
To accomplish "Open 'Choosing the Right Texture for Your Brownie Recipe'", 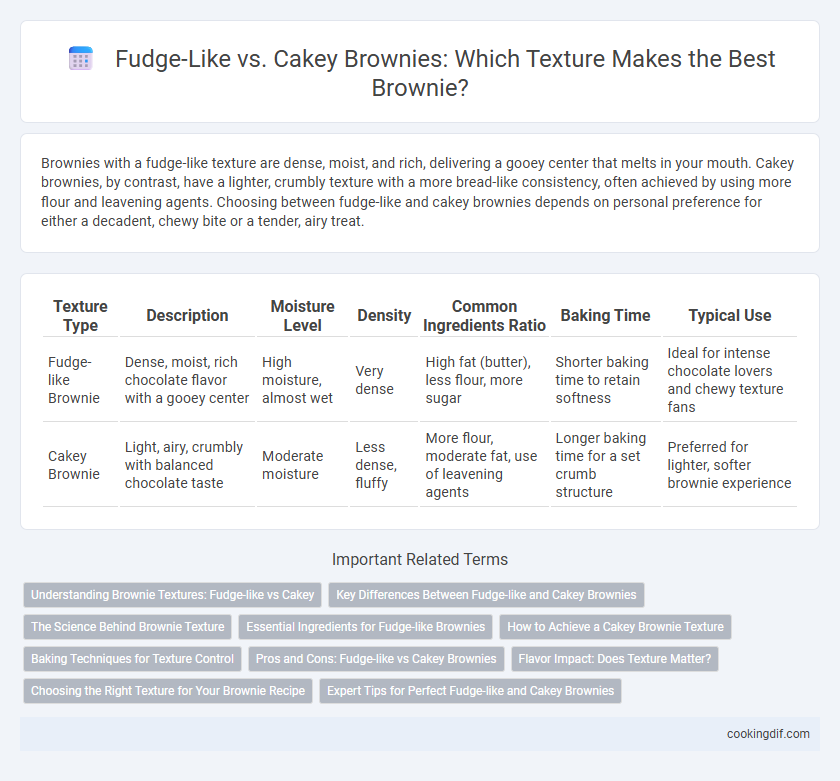I will 168,691.
